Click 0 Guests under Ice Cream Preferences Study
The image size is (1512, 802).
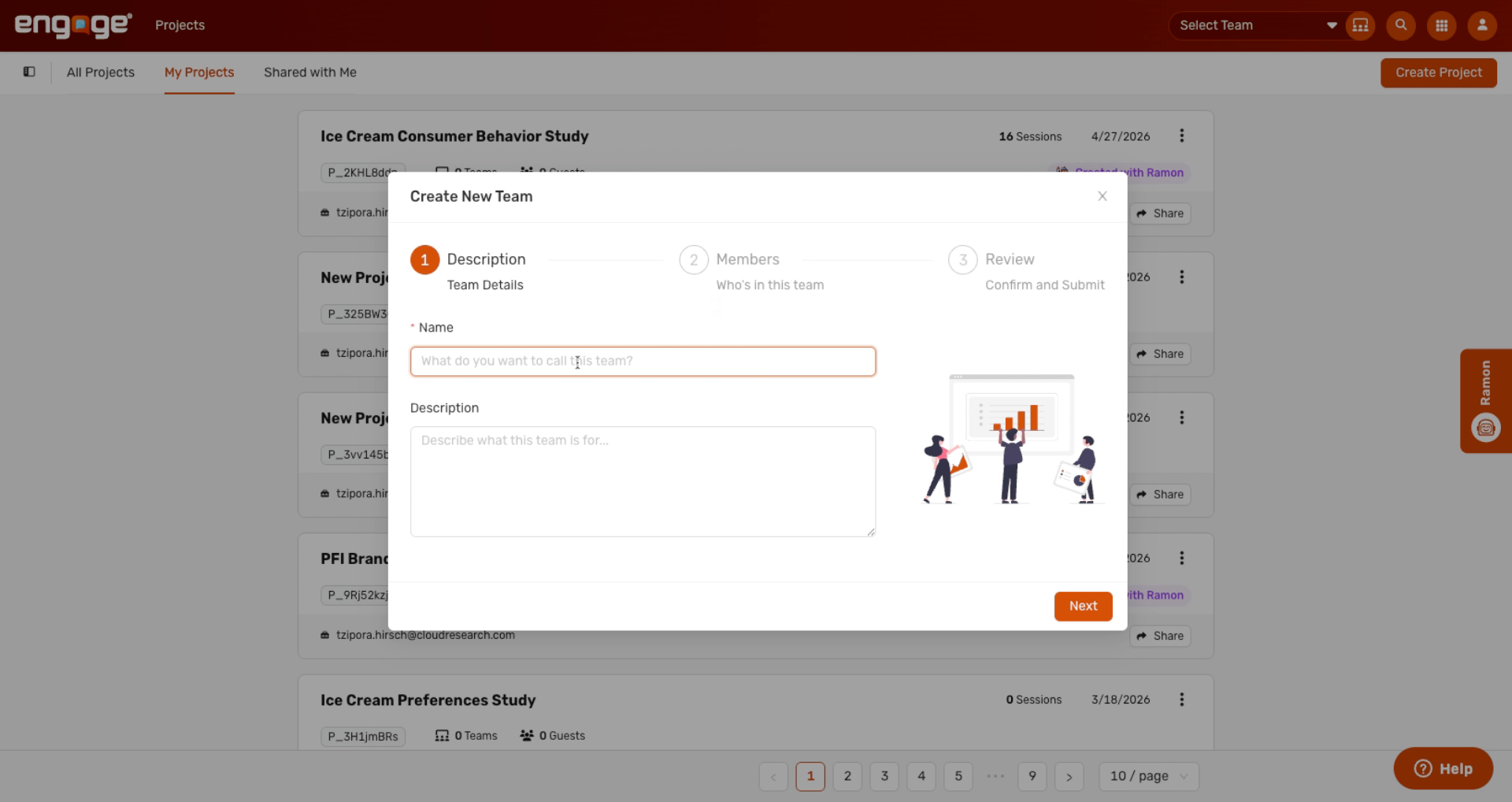pos(553,736)
